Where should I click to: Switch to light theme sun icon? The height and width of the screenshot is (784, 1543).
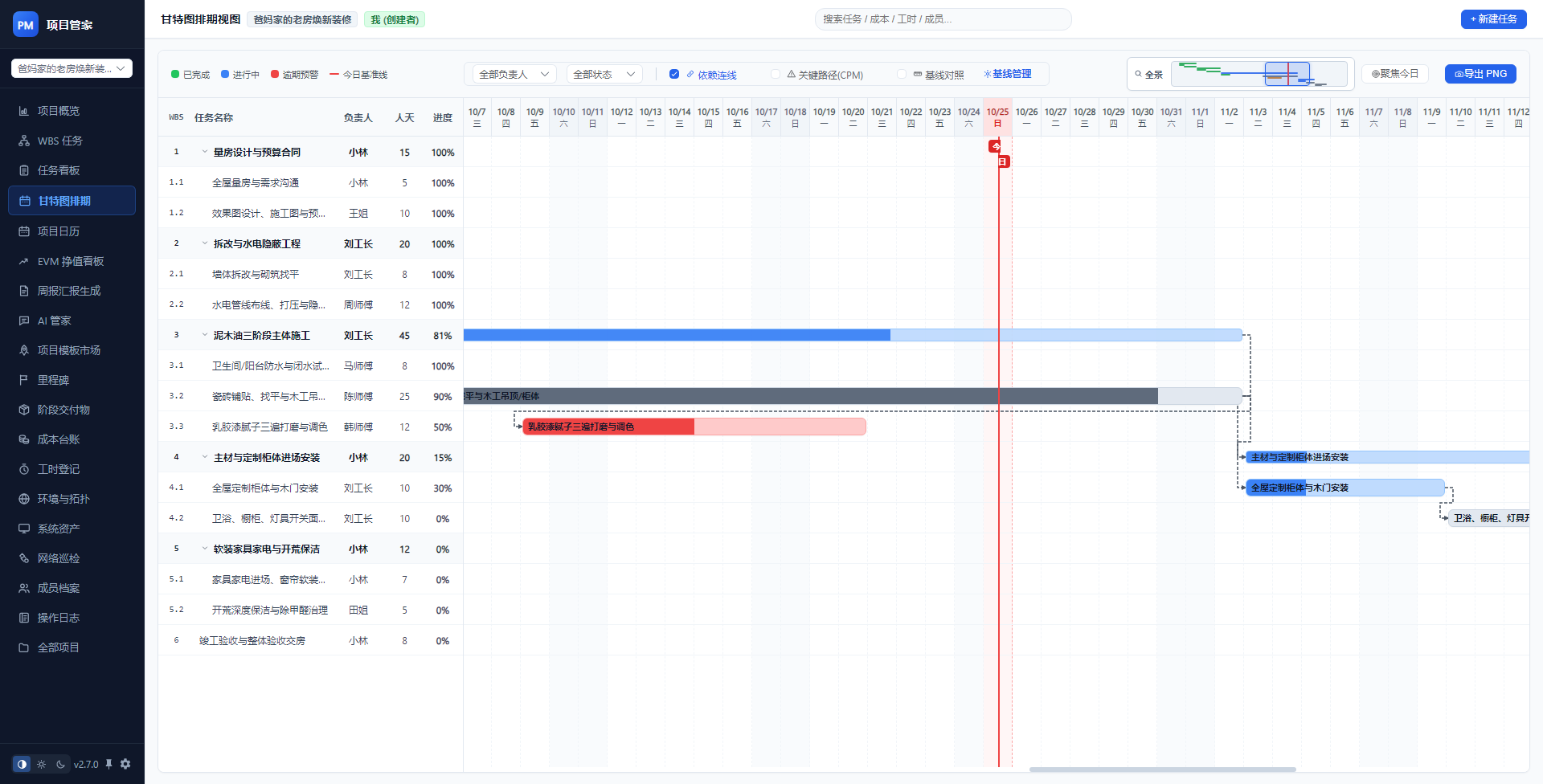pyautogui.click(x=41, y=764)
